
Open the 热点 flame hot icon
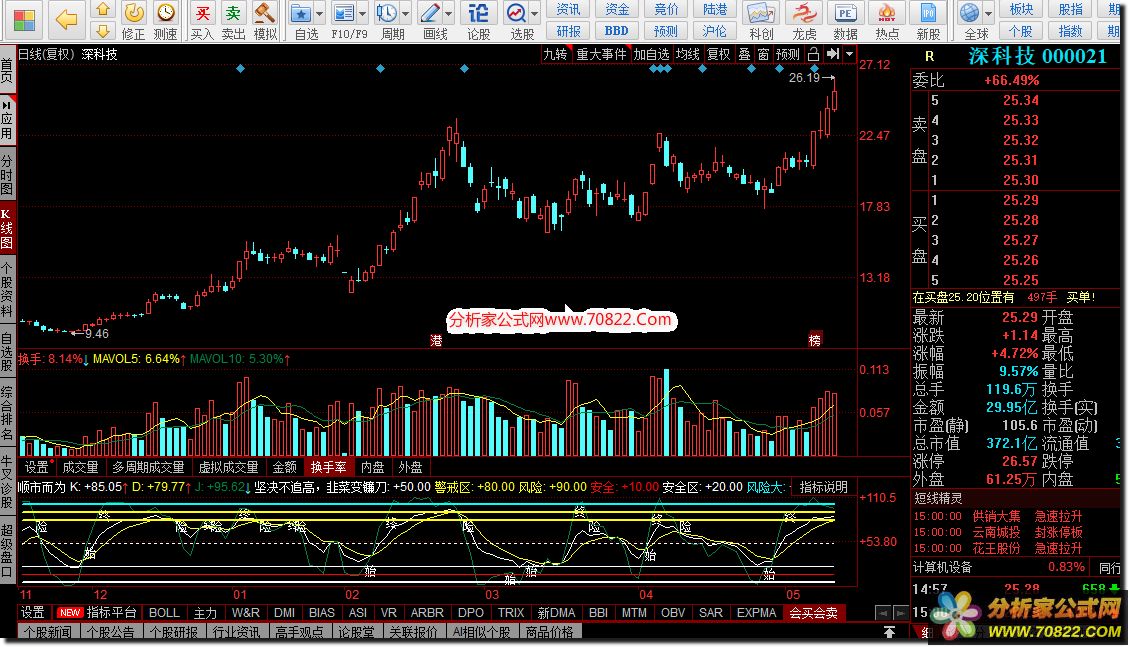886,13
